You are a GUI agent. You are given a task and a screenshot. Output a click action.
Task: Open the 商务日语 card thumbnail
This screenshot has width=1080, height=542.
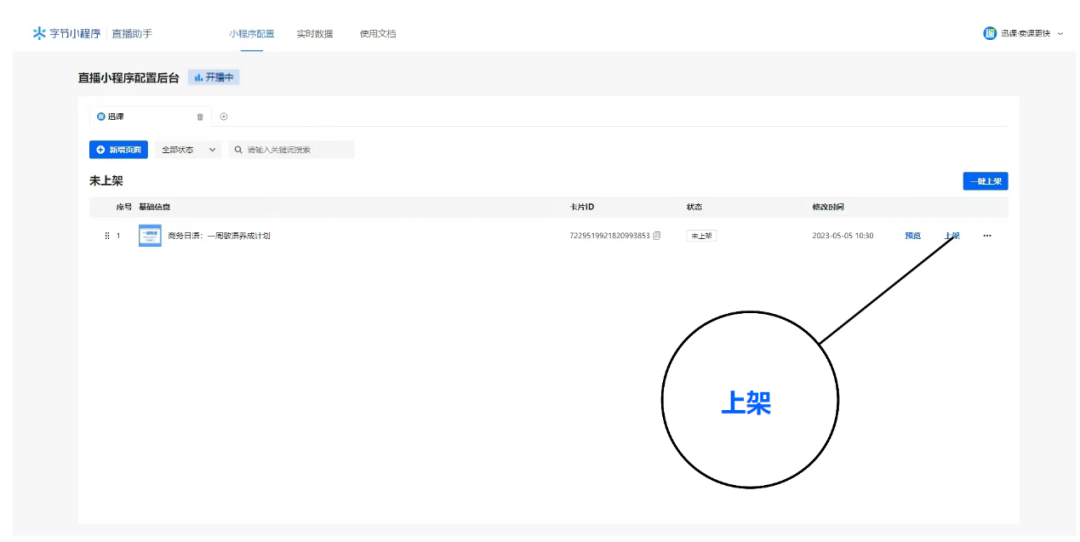150,236
